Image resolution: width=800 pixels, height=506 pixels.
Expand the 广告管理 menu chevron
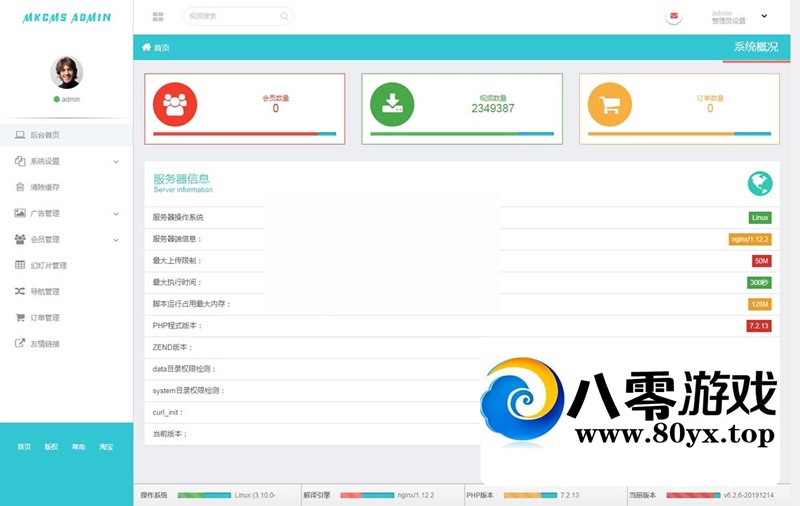click(x=116, y=214)
